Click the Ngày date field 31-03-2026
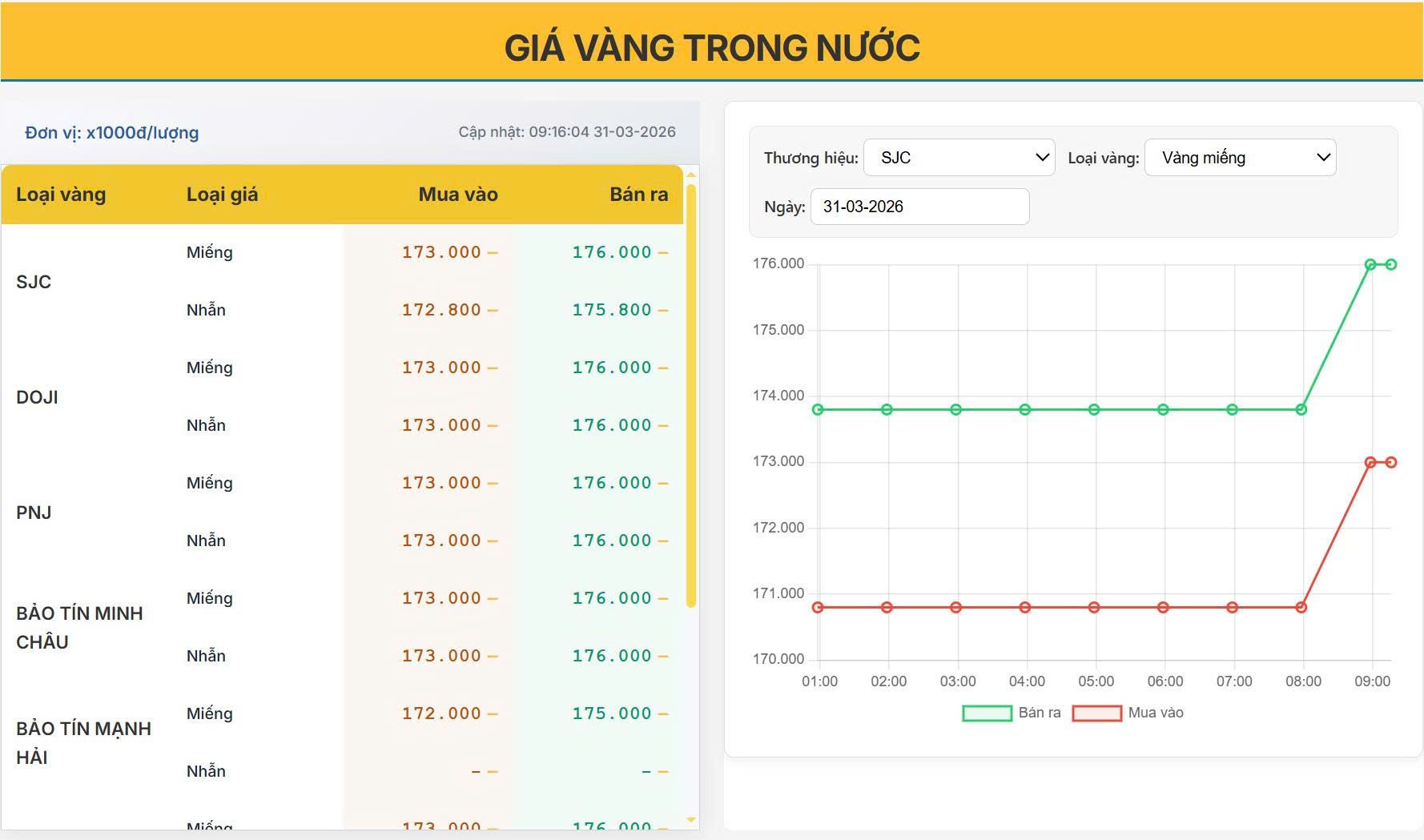This screenshot has height=840, width=1424. (919, 207)
